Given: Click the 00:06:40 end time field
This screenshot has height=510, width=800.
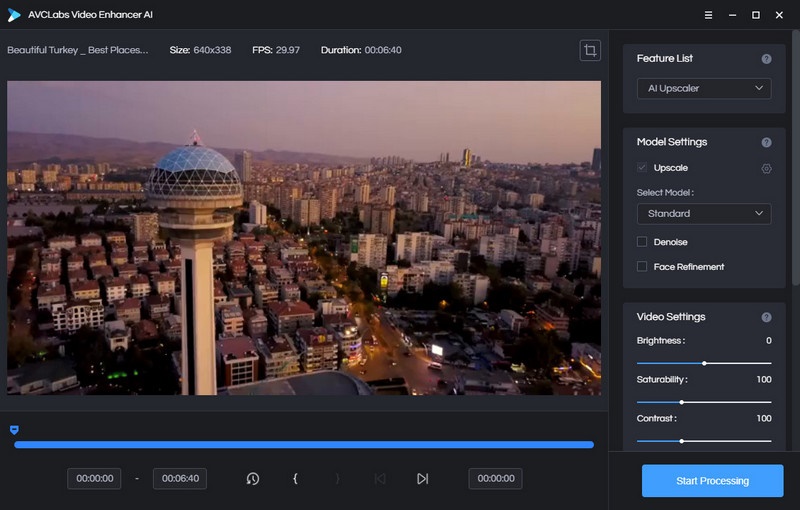Looking at the screenshot, I should (180, 479).
